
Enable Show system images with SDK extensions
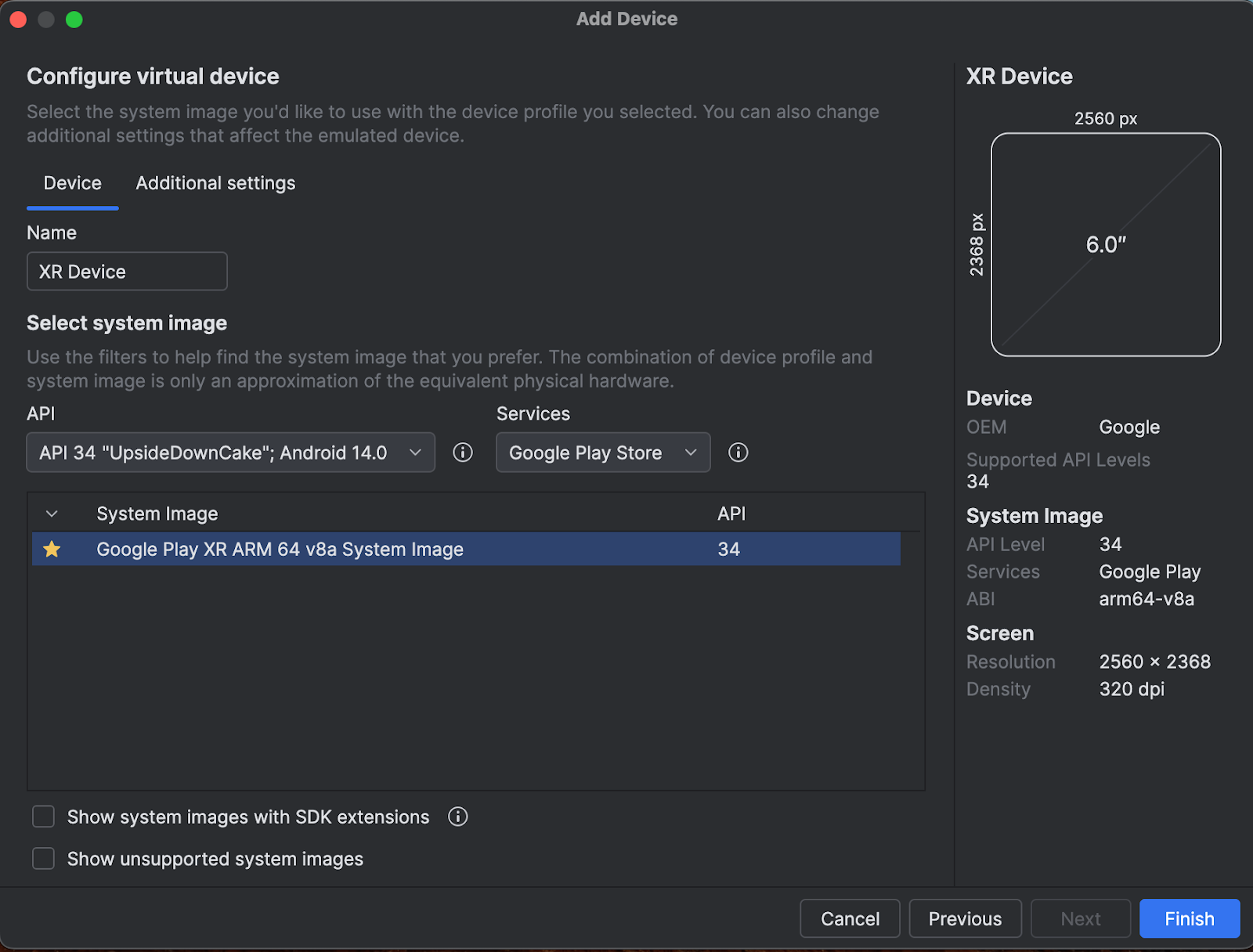tap(43, 817)
